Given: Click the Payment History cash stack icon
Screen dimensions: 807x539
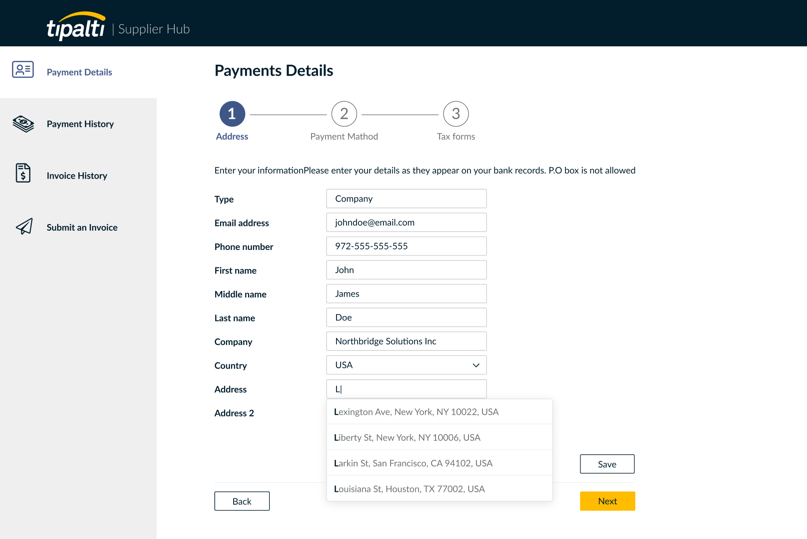Looking at the screenshot, I should click(23, 124).
